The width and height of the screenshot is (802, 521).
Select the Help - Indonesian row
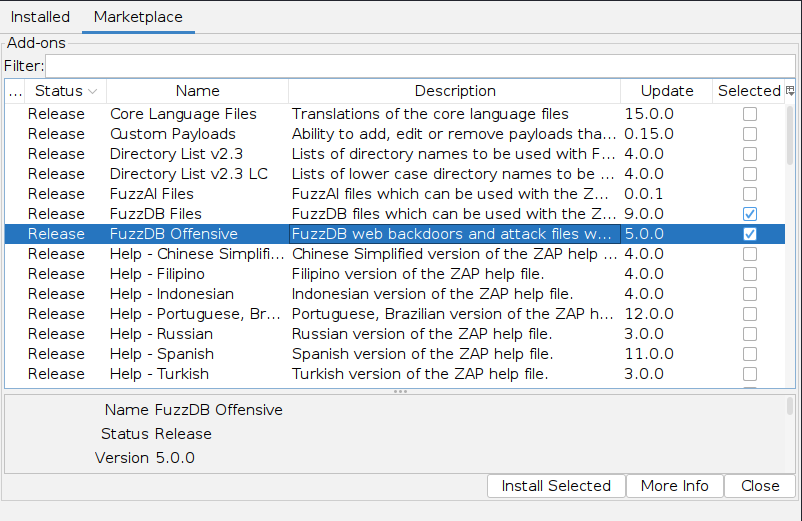point(395,293)
